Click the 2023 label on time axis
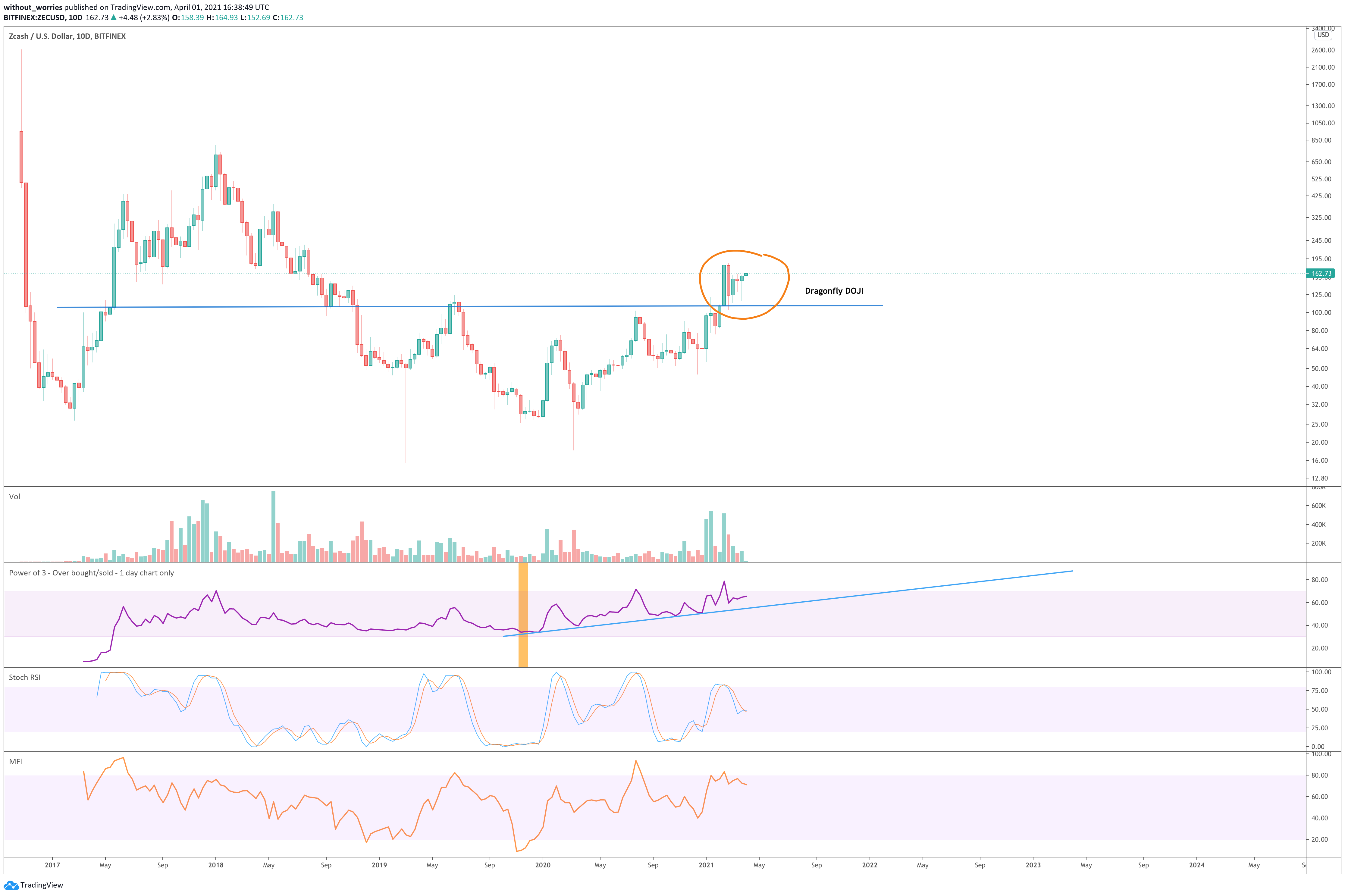Screen dimensions: 1345x896 pyautogui.click(x=1033, y=865)
